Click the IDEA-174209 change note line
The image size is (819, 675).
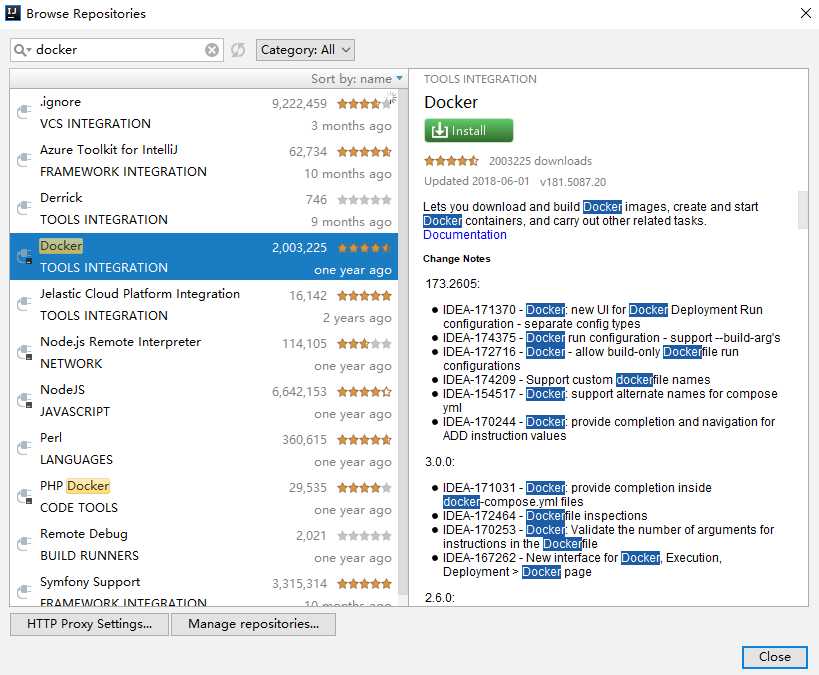coord(576,380)
